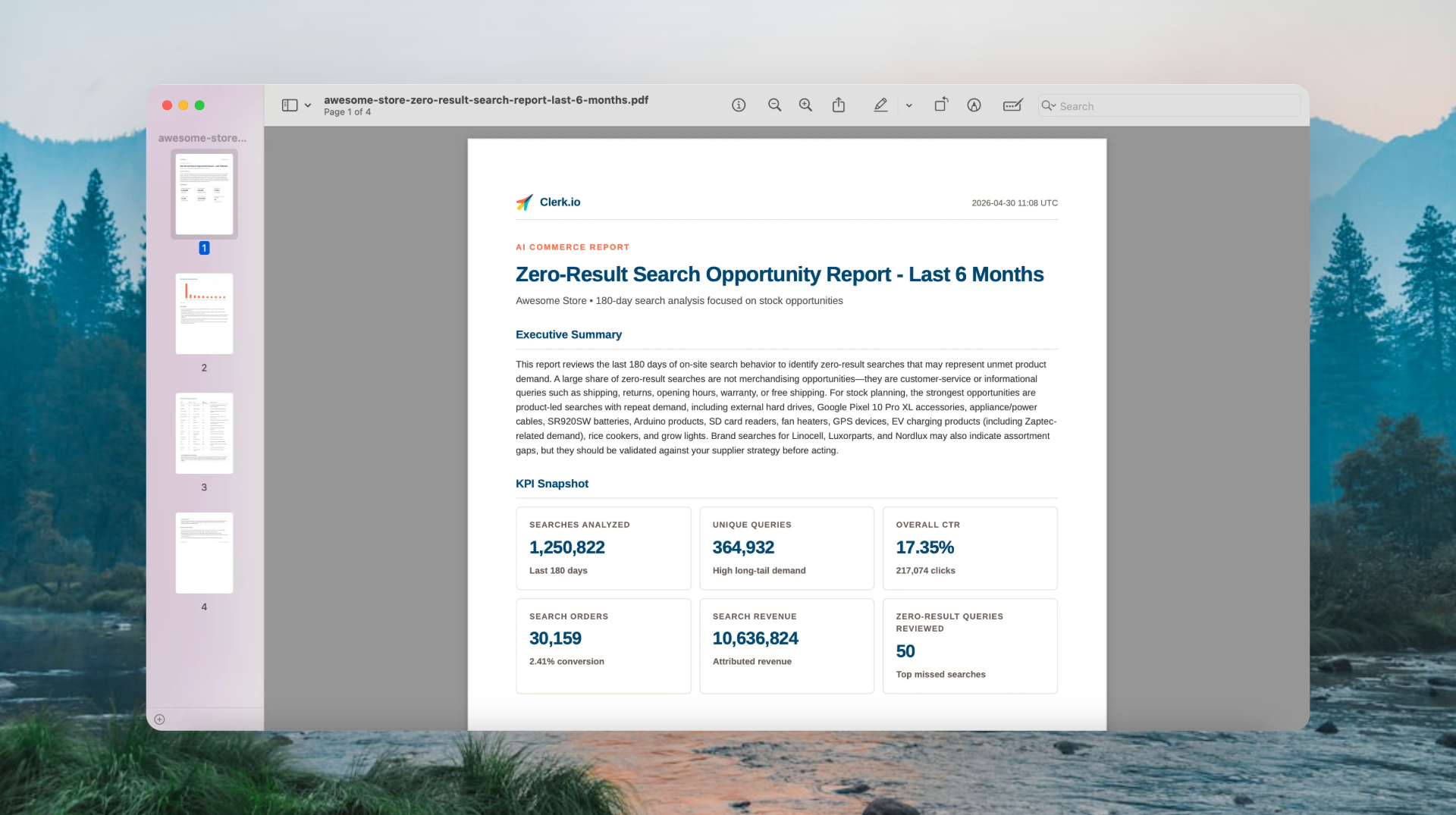Screen dimensions: 1456x815
Task: Toggle the sidebar view button
Action: [x=289, y=105]
